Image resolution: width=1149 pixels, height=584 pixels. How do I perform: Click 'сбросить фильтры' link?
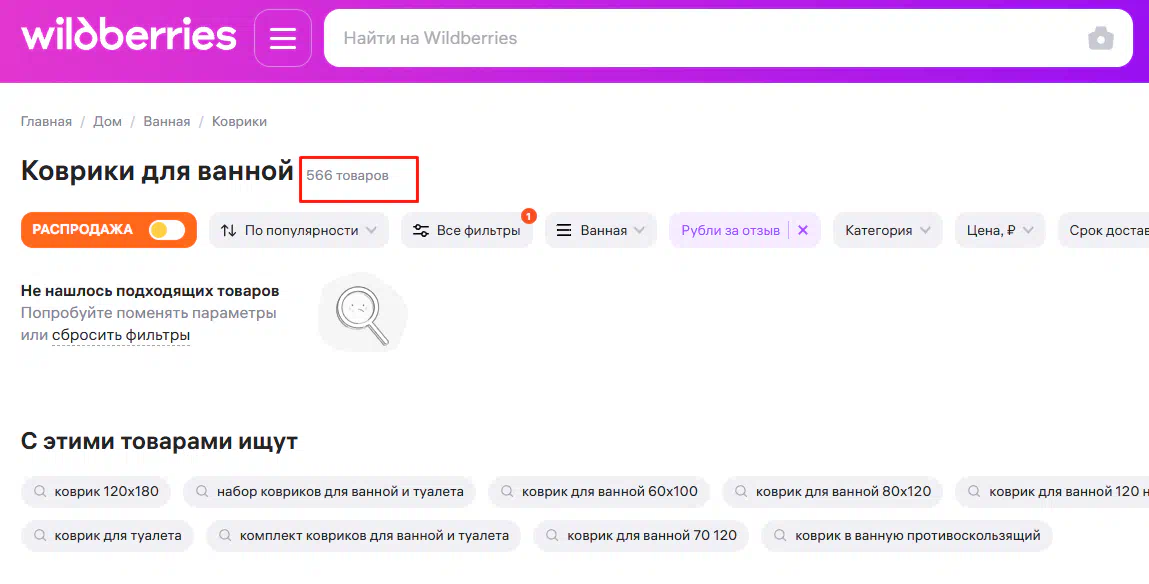pyautogui.click(x=121, y=336)
